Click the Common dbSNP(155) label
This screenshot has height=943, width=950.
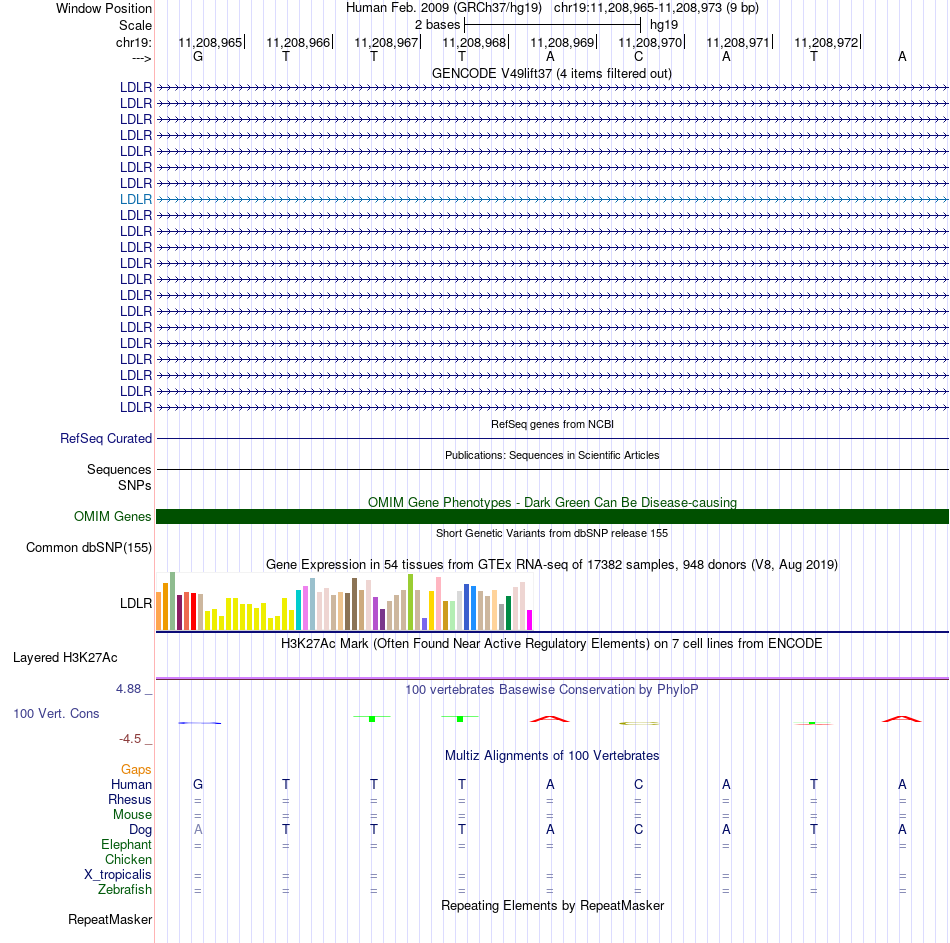(88, 547)
